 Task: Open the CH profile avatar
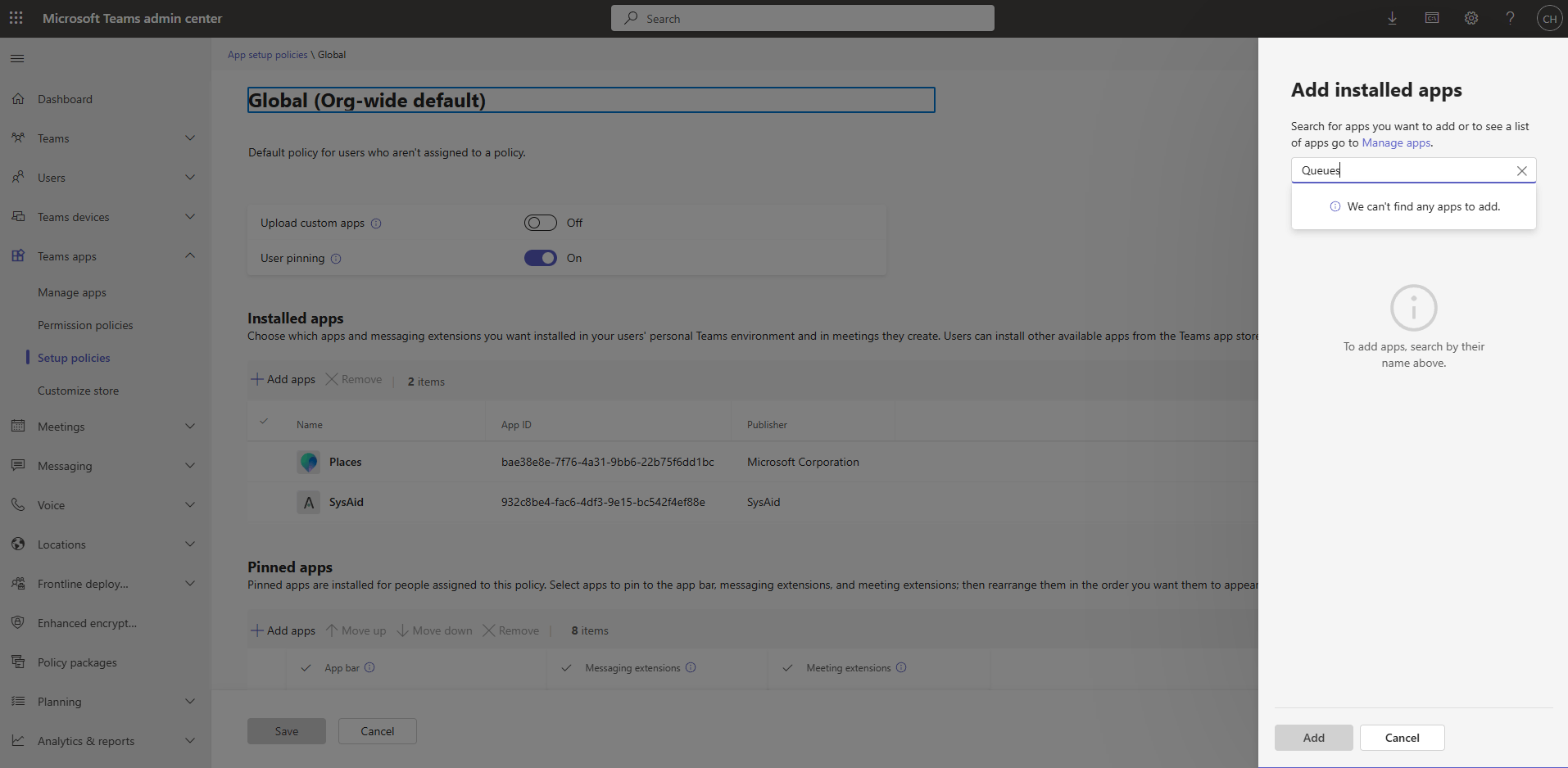pos(1549,18)
